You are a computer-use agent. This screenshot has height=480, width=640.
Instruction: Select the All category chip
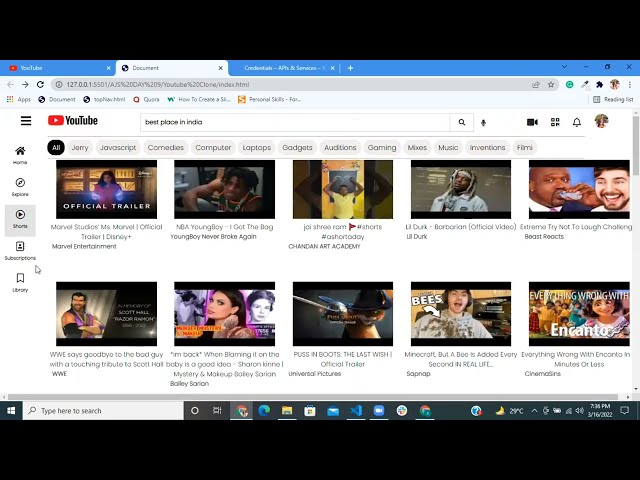(x=56, y=147)
